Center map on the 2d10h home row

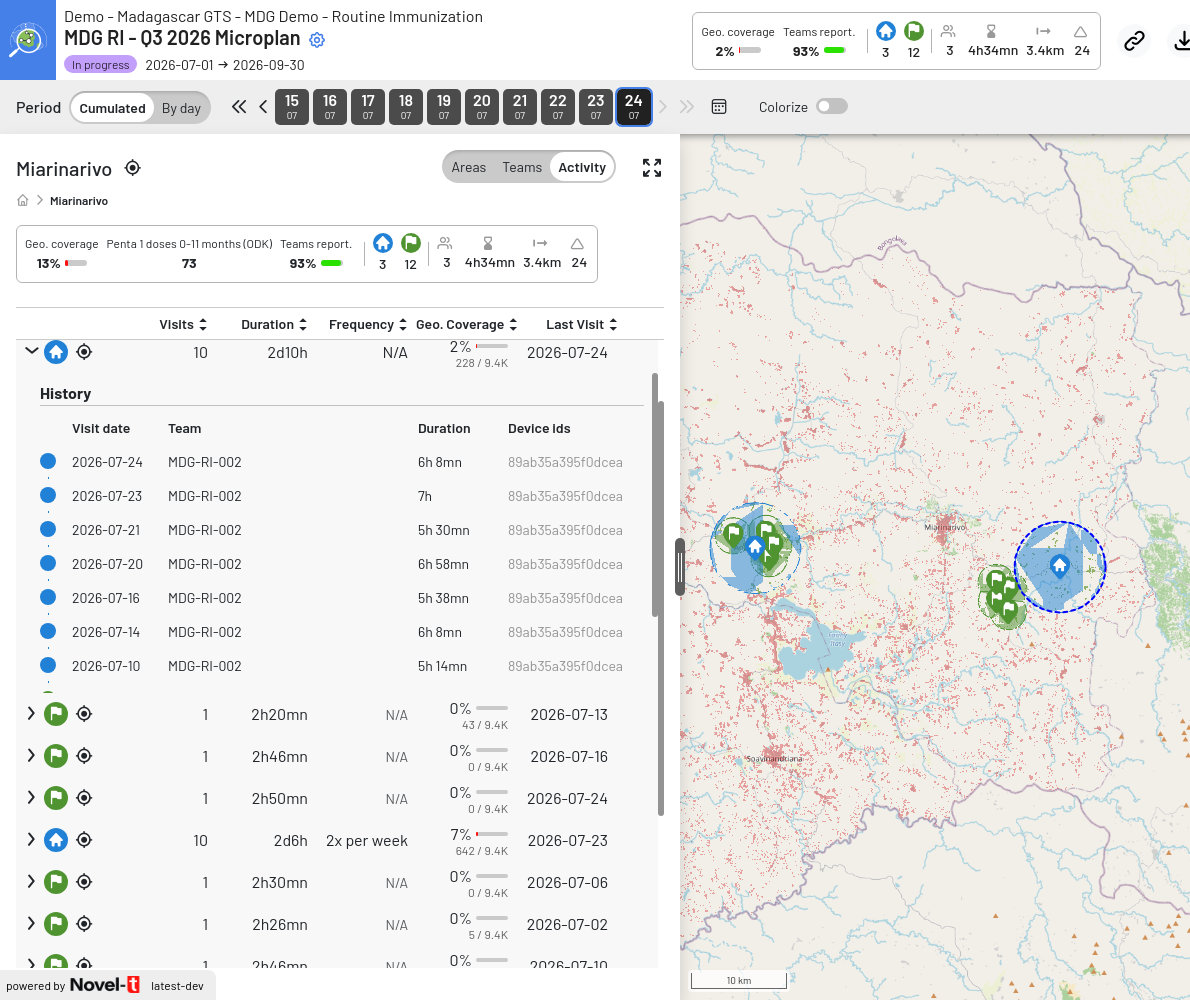(x=84, y=352)
